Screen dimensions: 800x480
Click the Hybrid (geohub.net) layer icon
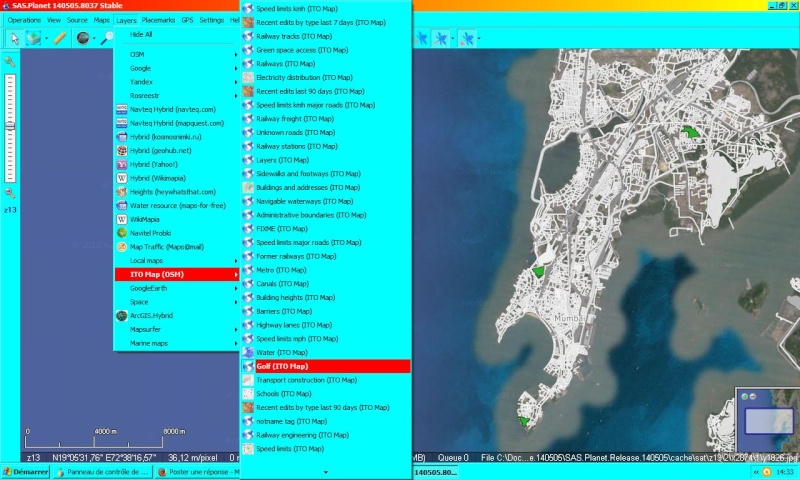click(121, 150)
